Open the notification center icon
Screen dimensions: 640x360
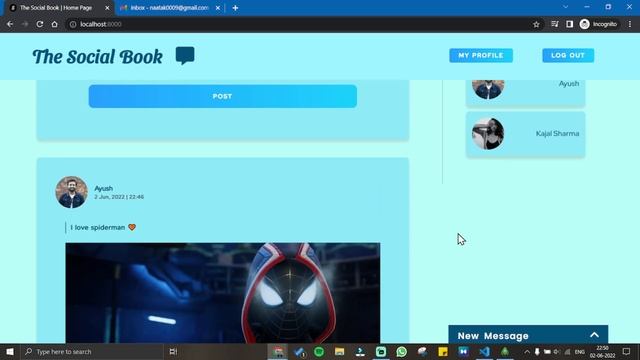coord(627,351)
